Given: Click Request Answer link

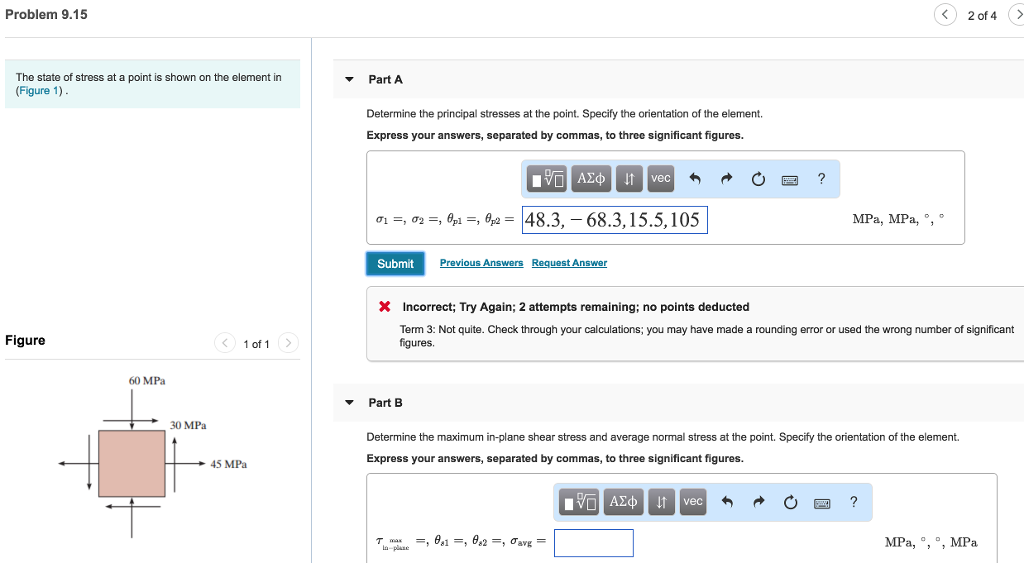Looking at the screenshot, I should [x=569, y=263].
